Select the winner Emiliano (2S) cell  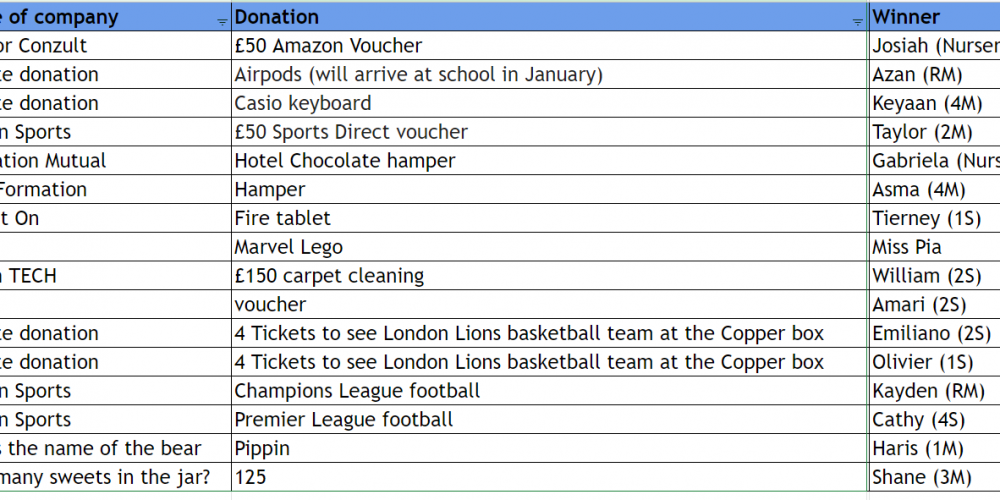pos(931,334)
